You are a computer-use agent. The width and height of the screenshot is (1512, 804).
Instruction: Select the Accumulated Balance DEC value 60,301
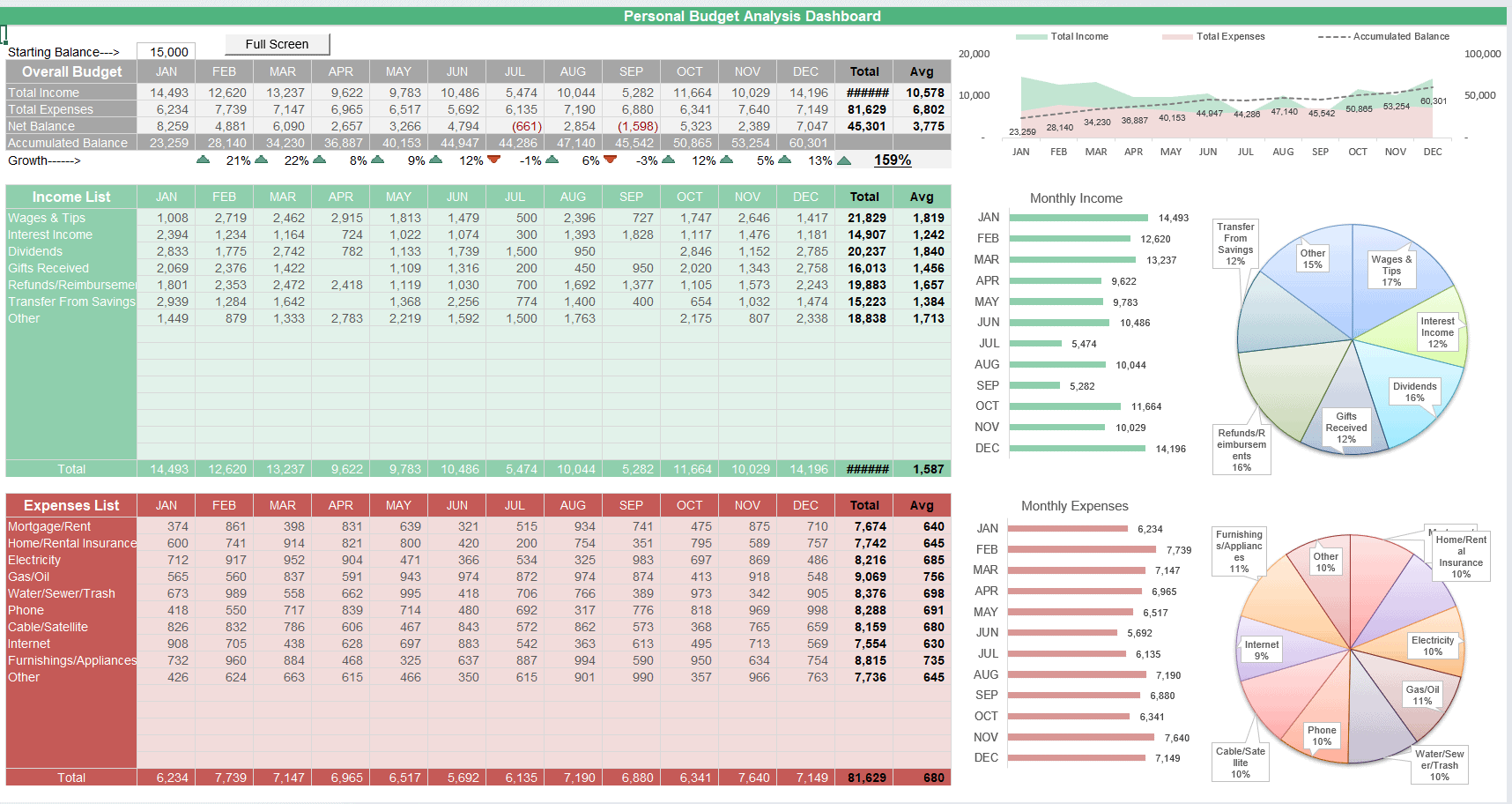pyautogui.click(x=806, y=143)
